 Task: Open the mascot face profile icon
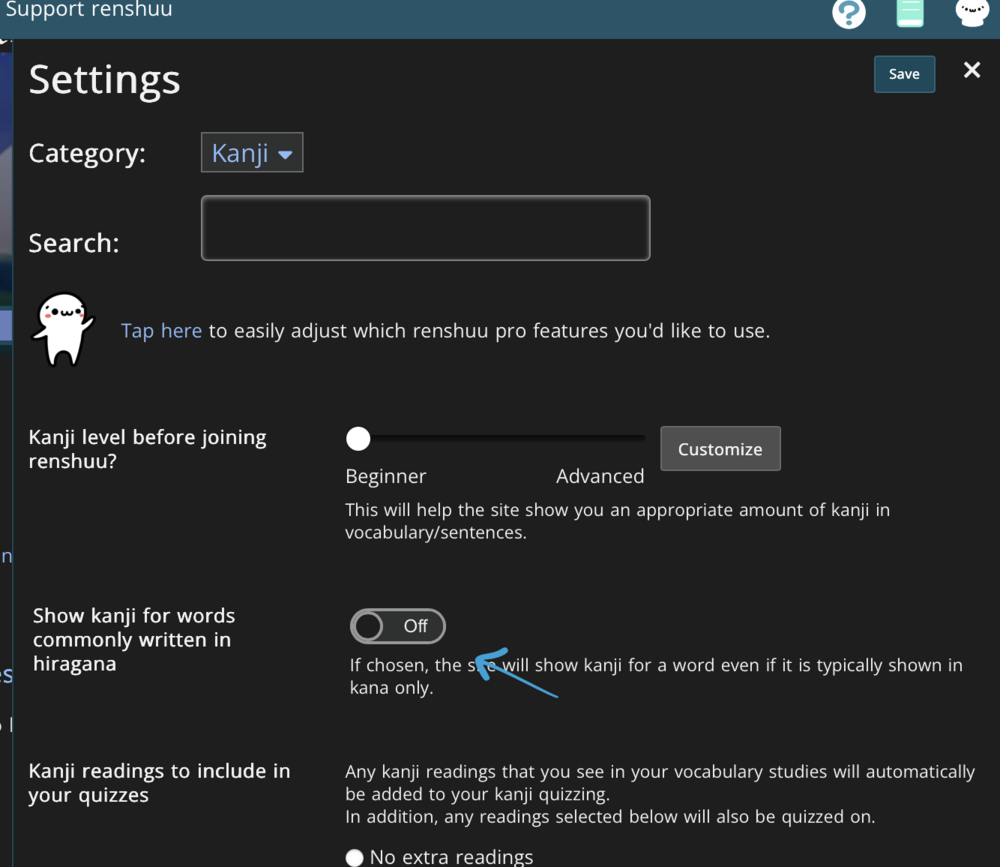(971, 13)
